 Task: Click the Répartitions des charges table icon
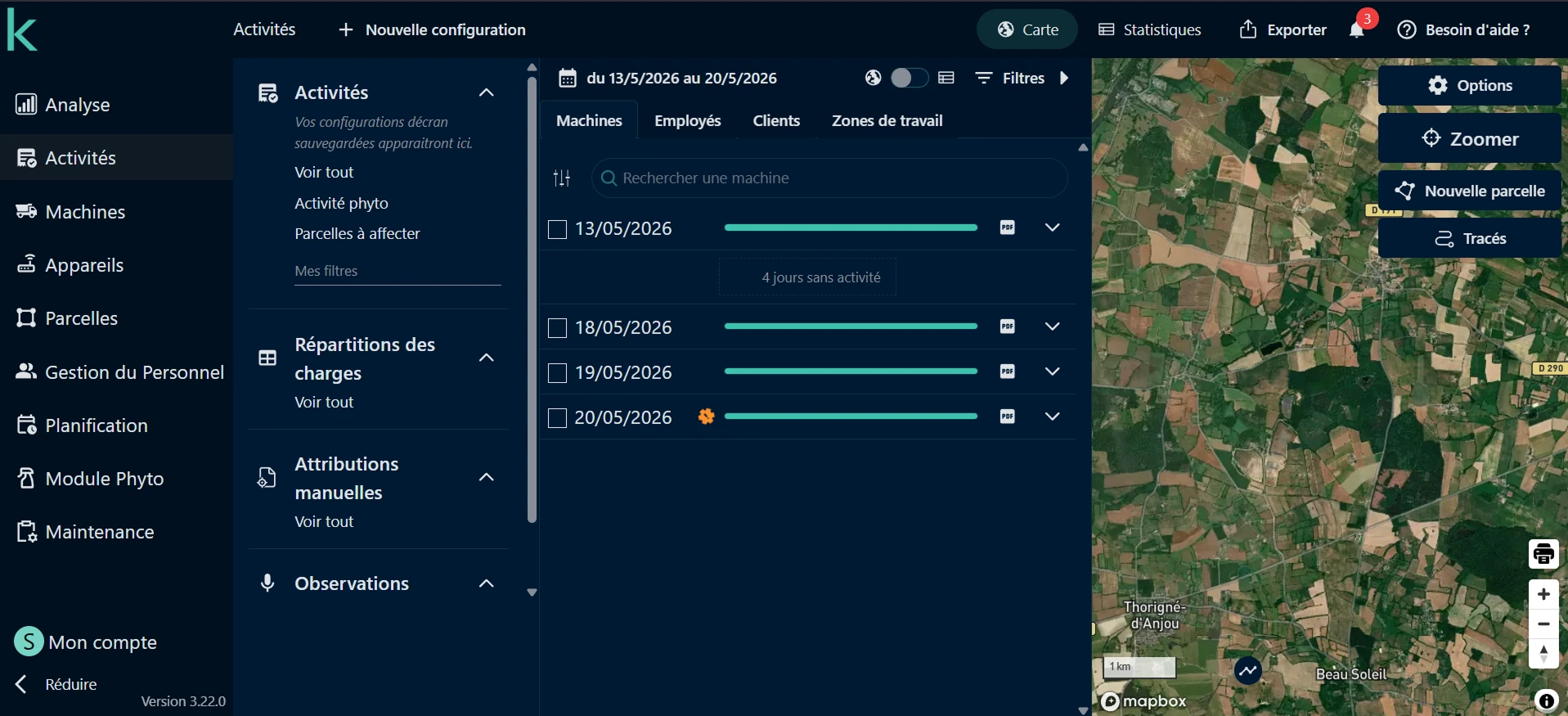pos(267,358)
